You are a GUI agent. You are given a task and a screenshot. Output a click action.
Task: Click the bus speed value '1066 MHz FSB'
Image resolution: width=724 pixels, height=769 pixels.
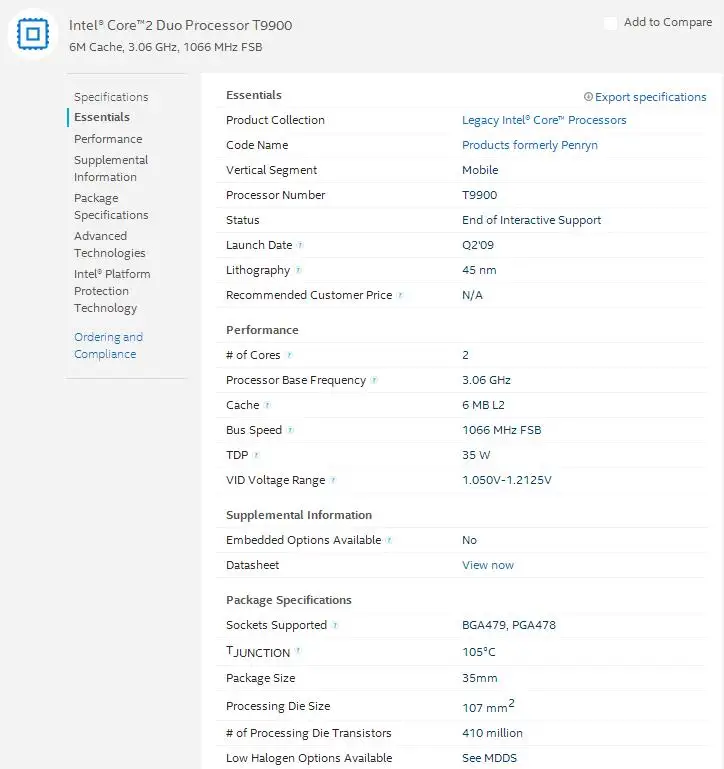502,430
